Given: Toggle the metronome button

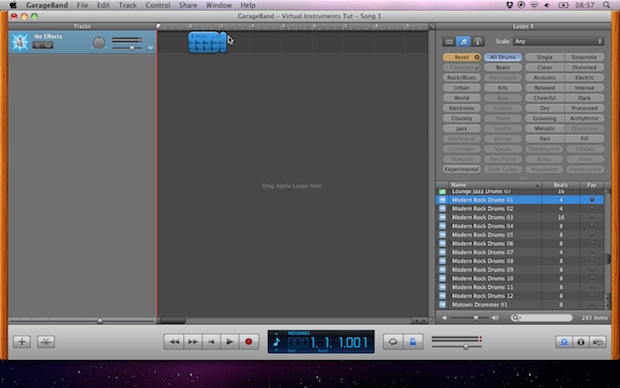Looking at the screenshot, I should [x=413, y=341].
